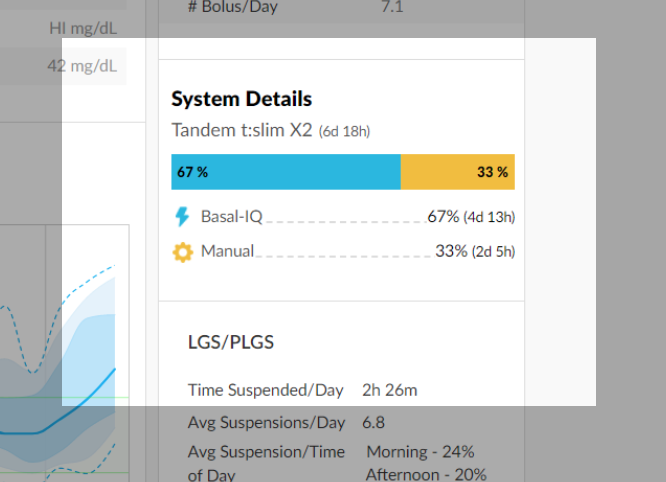Click the 7.1 bolus value
Image resolution: width=666 pixels, height=482 pixels.
click(392, 7)
